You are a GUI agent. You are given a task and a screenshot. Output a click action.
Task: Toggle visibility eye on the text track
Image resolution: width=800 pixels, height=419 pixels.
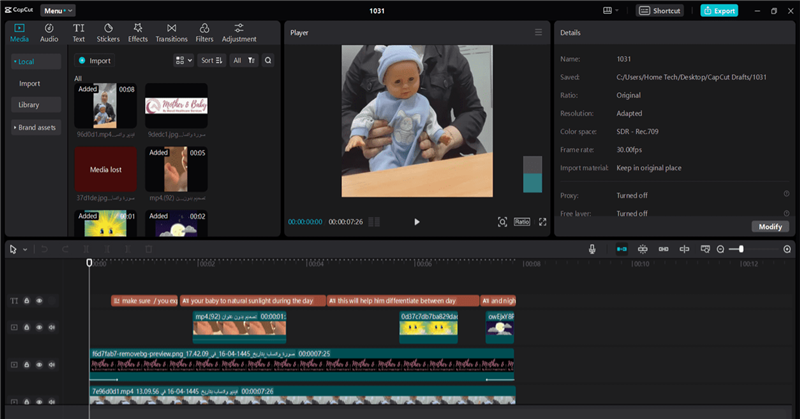(x=39, y=300)
